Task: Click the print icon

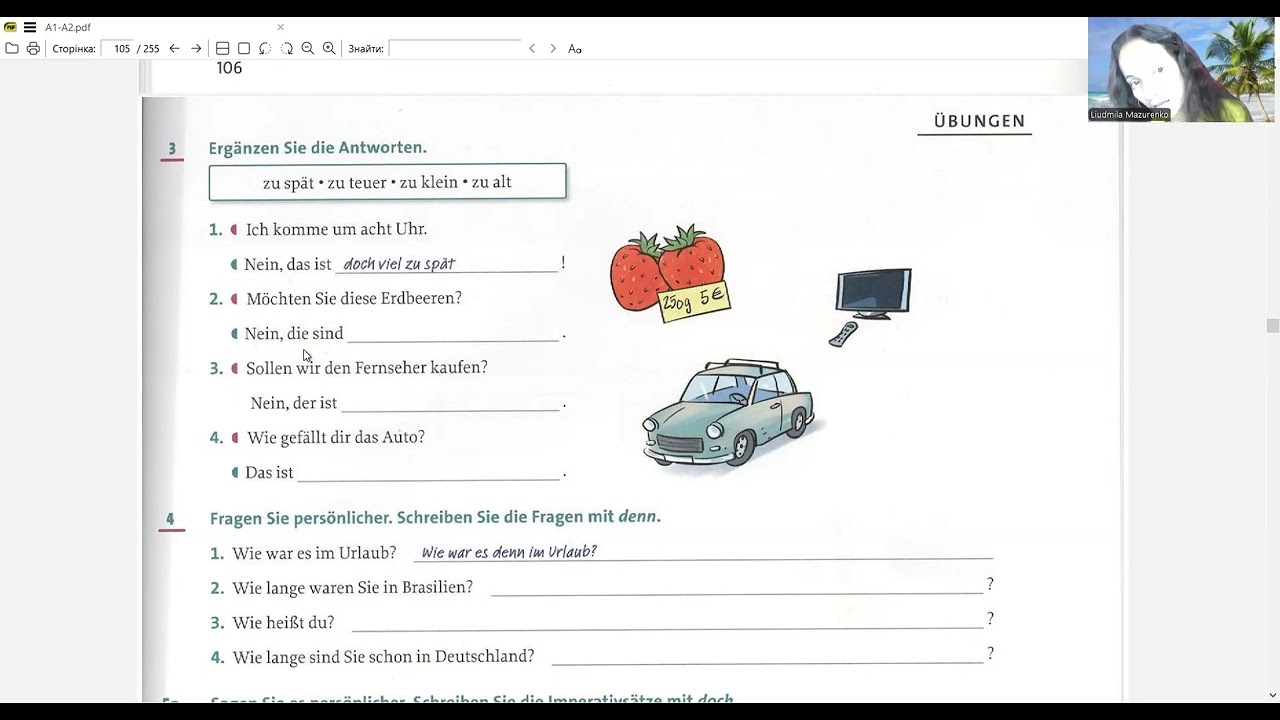Action: tap(33, 48)
